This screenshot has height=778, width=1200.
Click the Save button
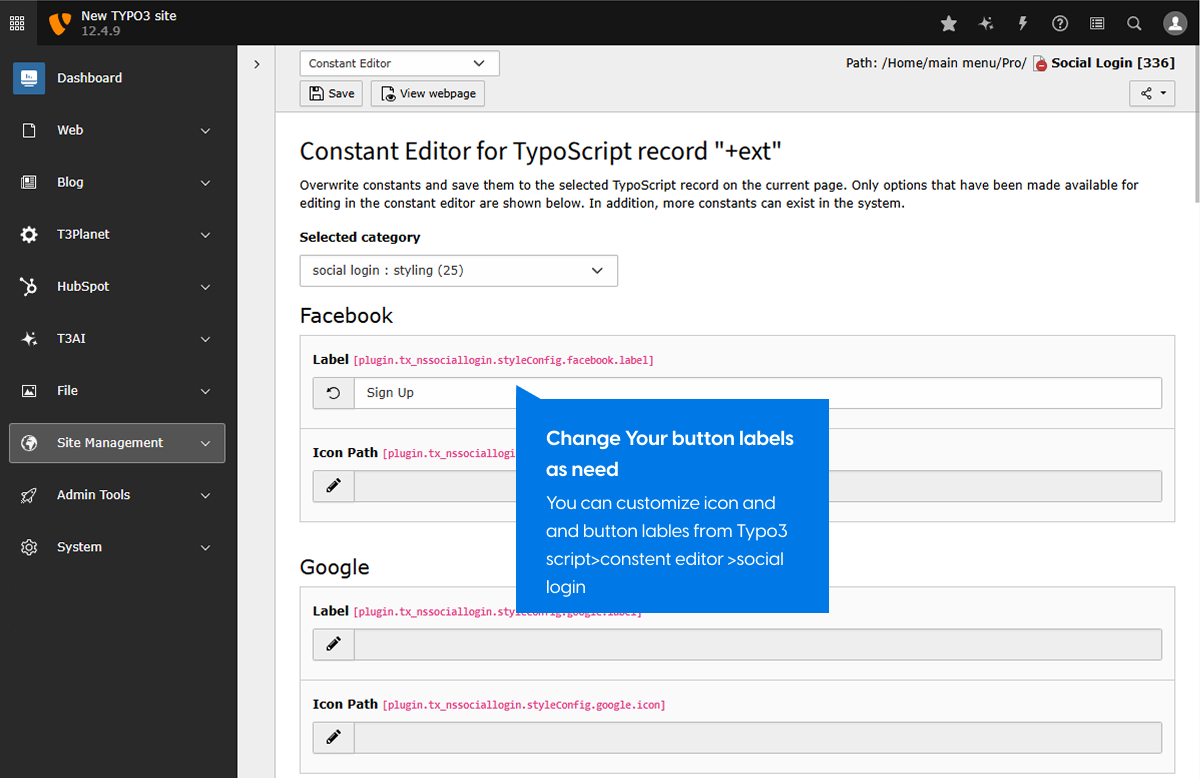[x=331, y=93]
